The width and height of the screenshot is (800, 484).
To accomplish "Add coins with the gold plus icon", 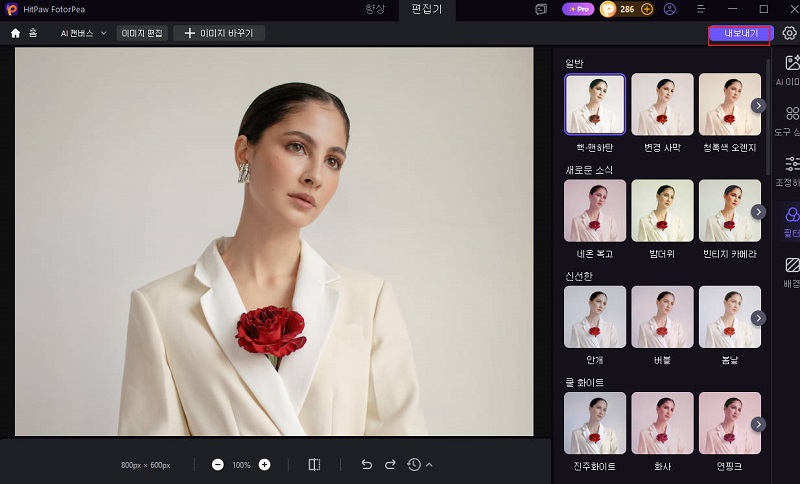I will [646, 9].
